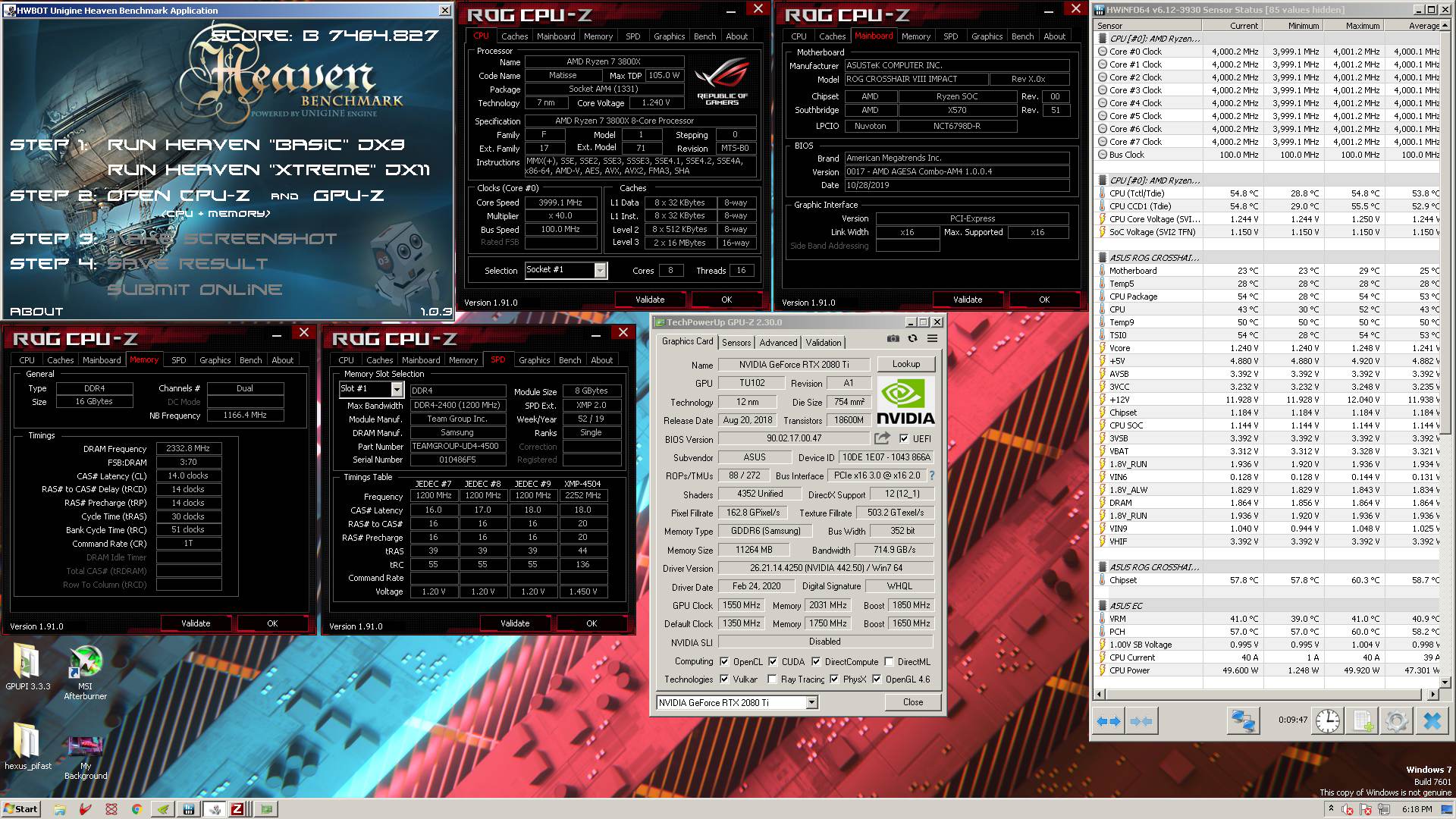This screenshot has width=1456, height=819.
Task: Take a GPU-Z screenshot with the camera icon
Action: coord(893,339)
